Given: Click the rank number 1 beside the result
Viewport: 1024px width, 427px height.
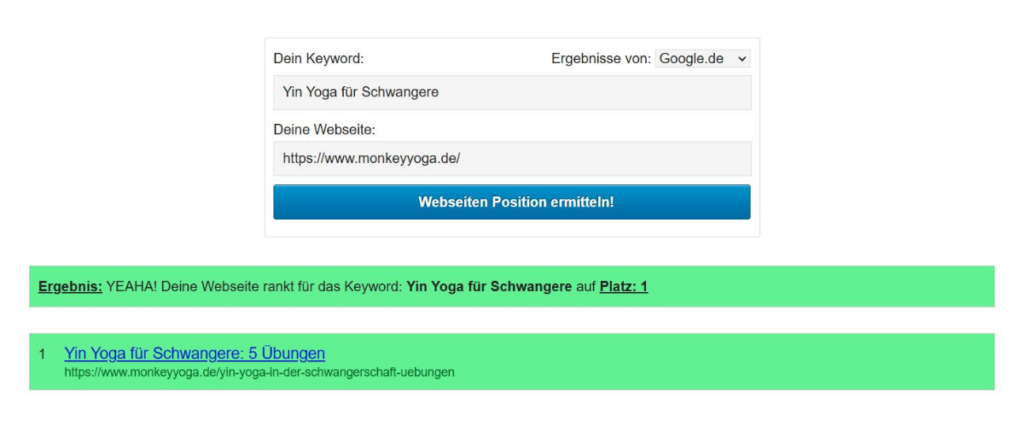Looking at the screenshot, I should coord(42,354).
